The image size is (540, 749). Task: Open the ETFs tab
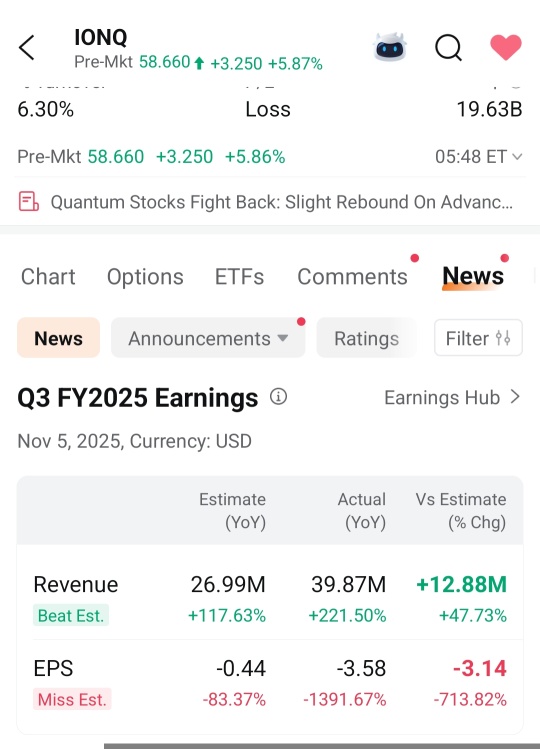[x=239, y=277]
